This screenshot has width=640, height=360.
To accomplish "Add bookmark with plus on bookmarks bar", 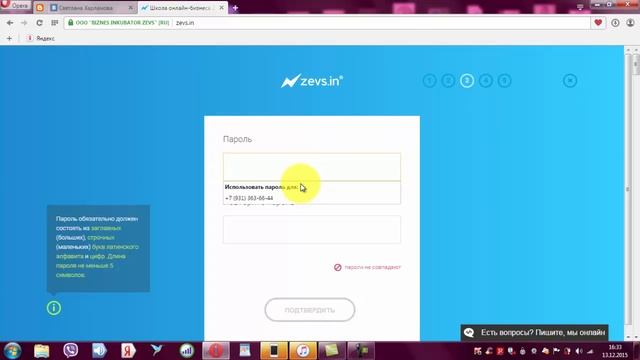I will click(9, 38).
